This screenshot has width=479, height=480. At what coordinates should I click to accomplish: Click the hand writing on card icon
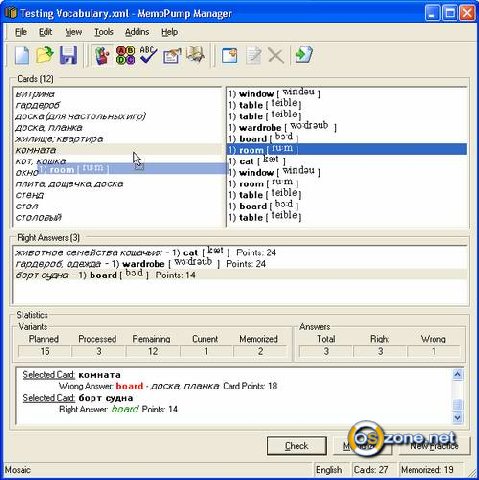[x=172, y=56]
